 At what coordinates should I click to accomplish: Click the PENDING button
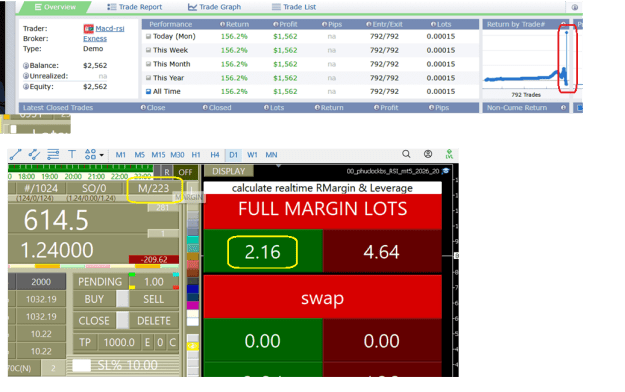tap(100, 282)
